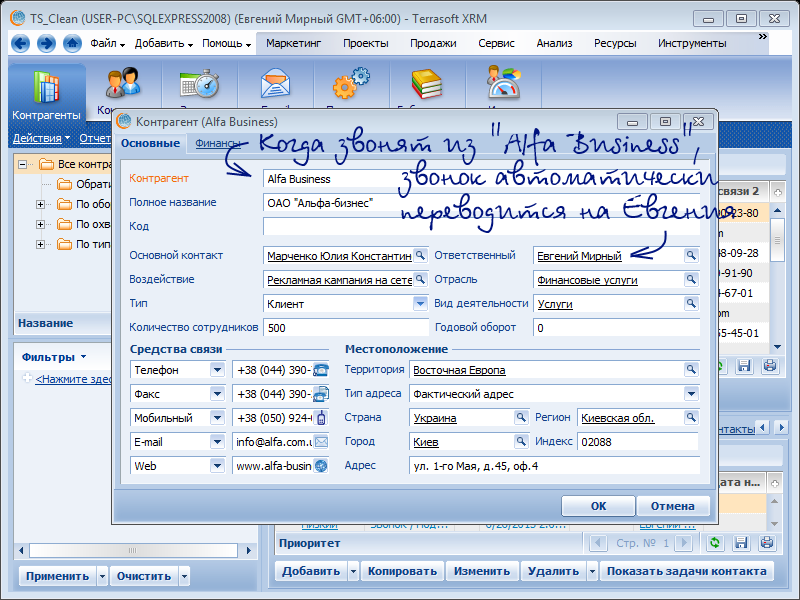The width and height of the screenshot is (800, 600).
Task: Open Факс communication type dropdown
Action: click(x=217, y=393)
